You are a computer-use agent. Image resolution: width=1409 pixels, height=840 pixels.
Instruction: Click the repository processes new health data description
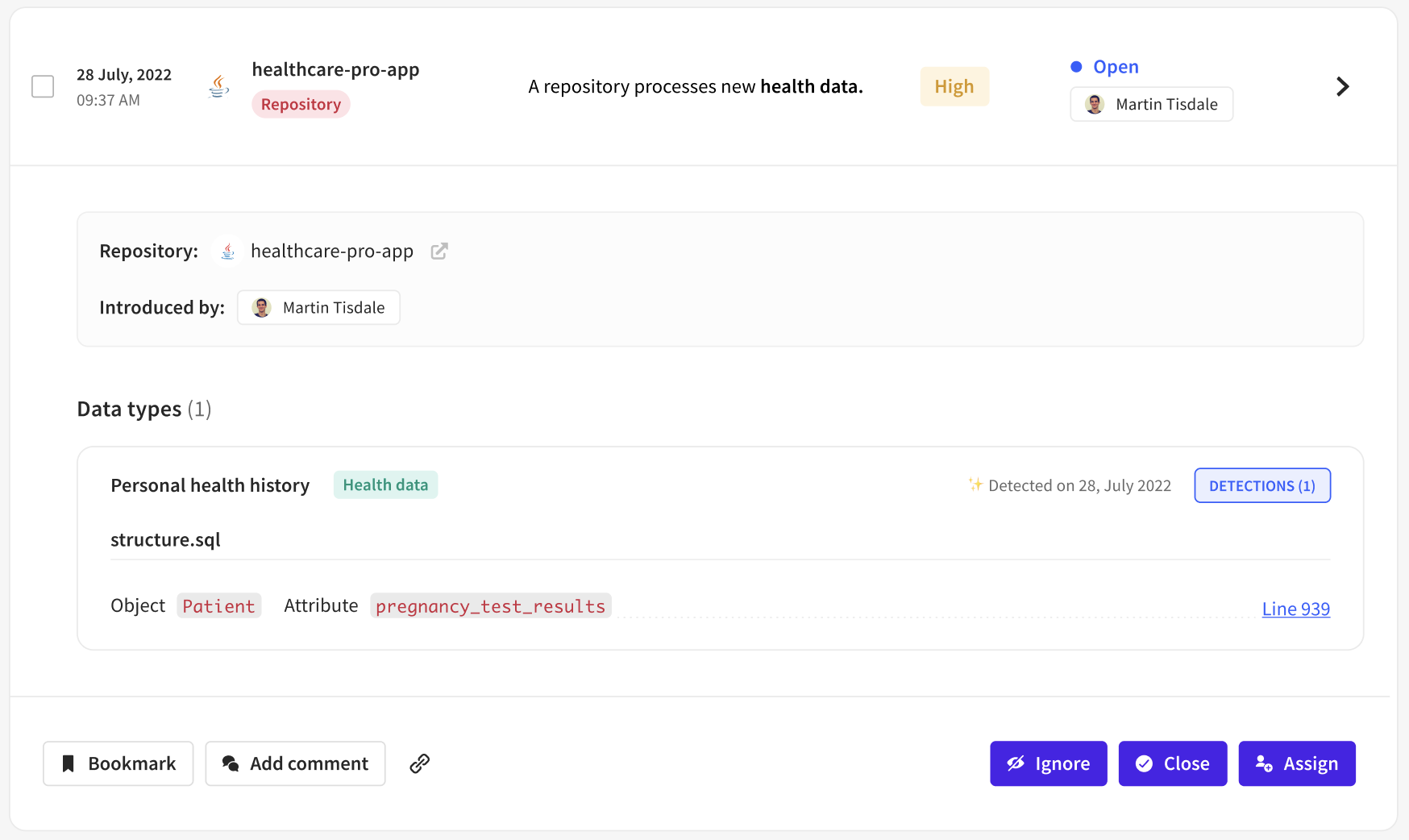[696, 86]
